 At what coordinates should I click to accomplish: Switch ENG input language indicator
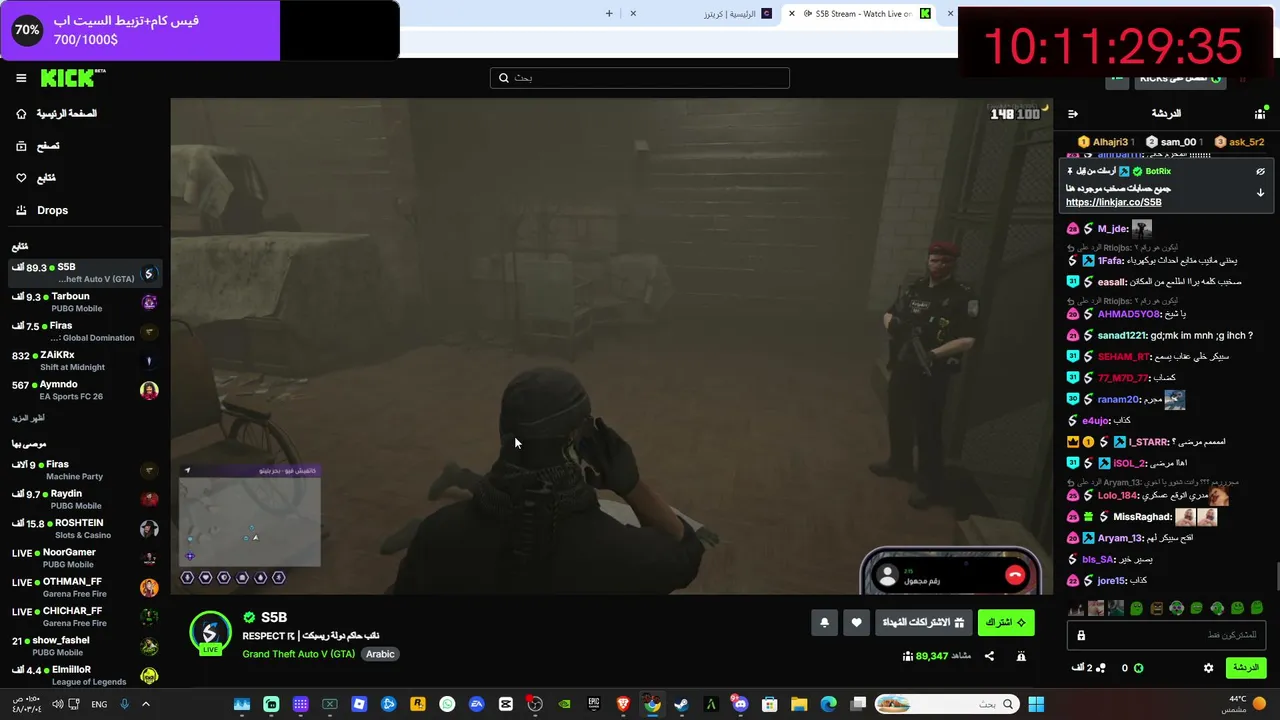click(99, 704)
